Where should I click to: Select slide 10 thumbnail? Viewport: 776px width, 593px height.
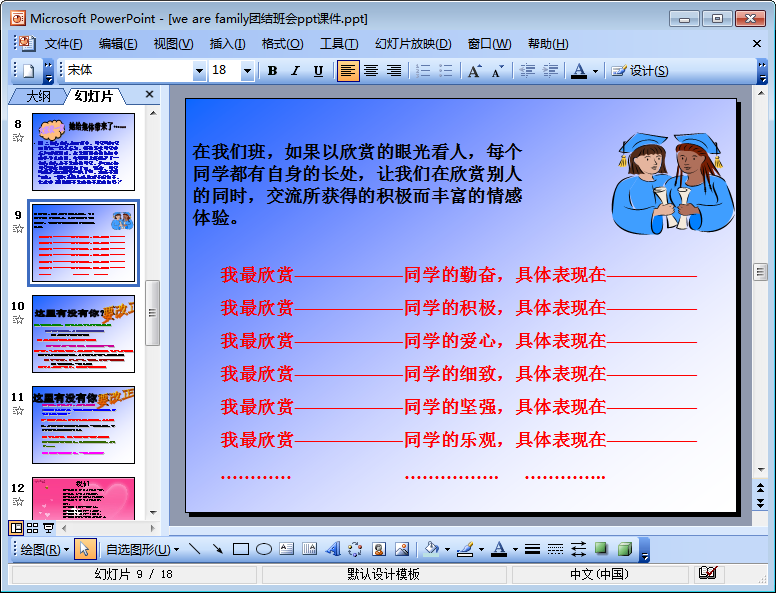83,334
